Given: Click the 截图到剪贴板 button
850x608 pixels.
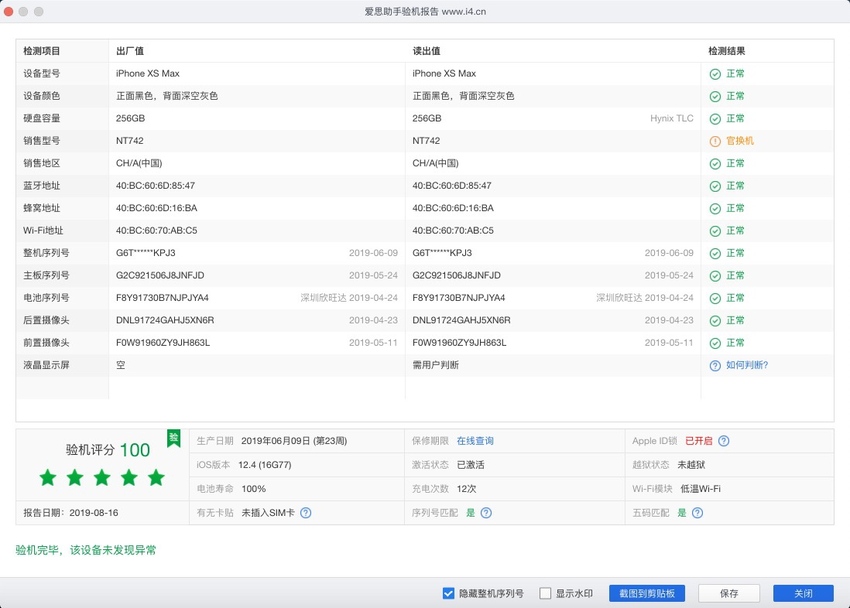Looking at the screenshot, I should [x=647, y=593].
